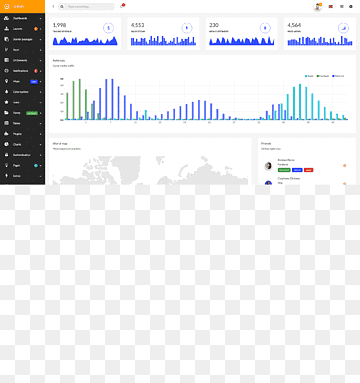Screen dimensions: 360x383
Task: Click the Forms folder icon in the sidebar
Action: point(6,113)
